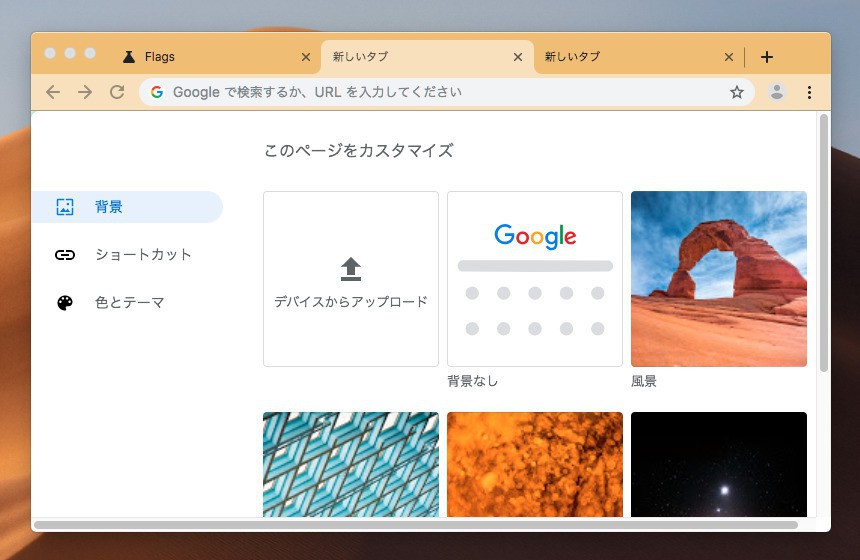Viewport: 860px width, 560px height.
Task: Click the ショートカット link icon
Action: click(x=65, y=254)
